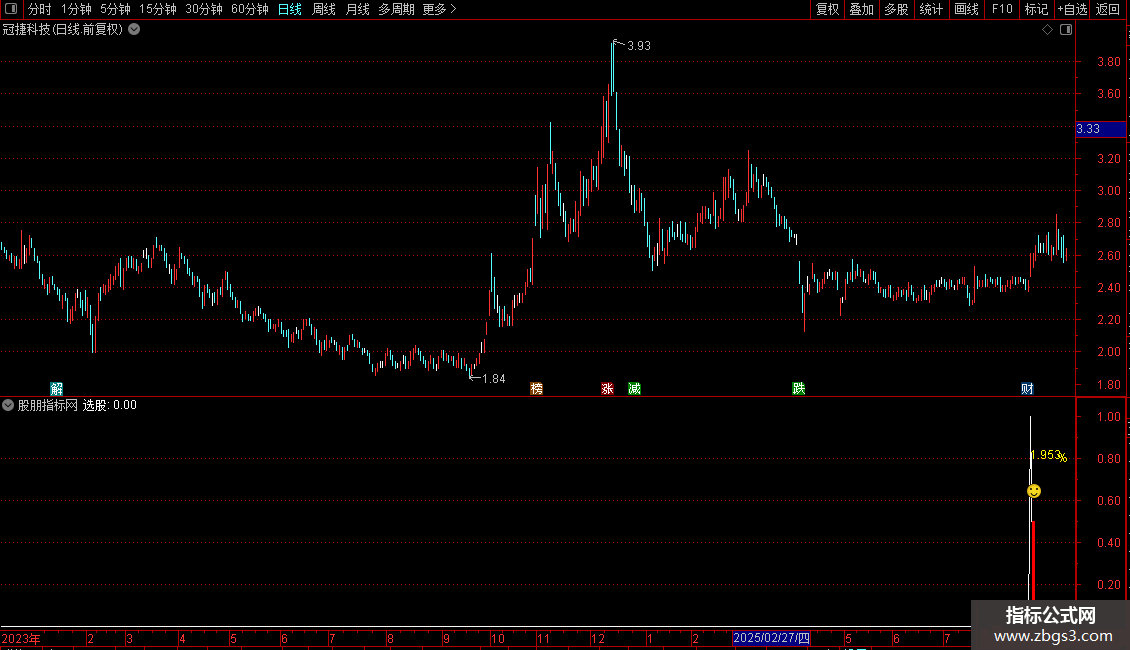The image size is (1130, 650).
Task: Click 返回 to go back
Action: tap(1108, 9)
